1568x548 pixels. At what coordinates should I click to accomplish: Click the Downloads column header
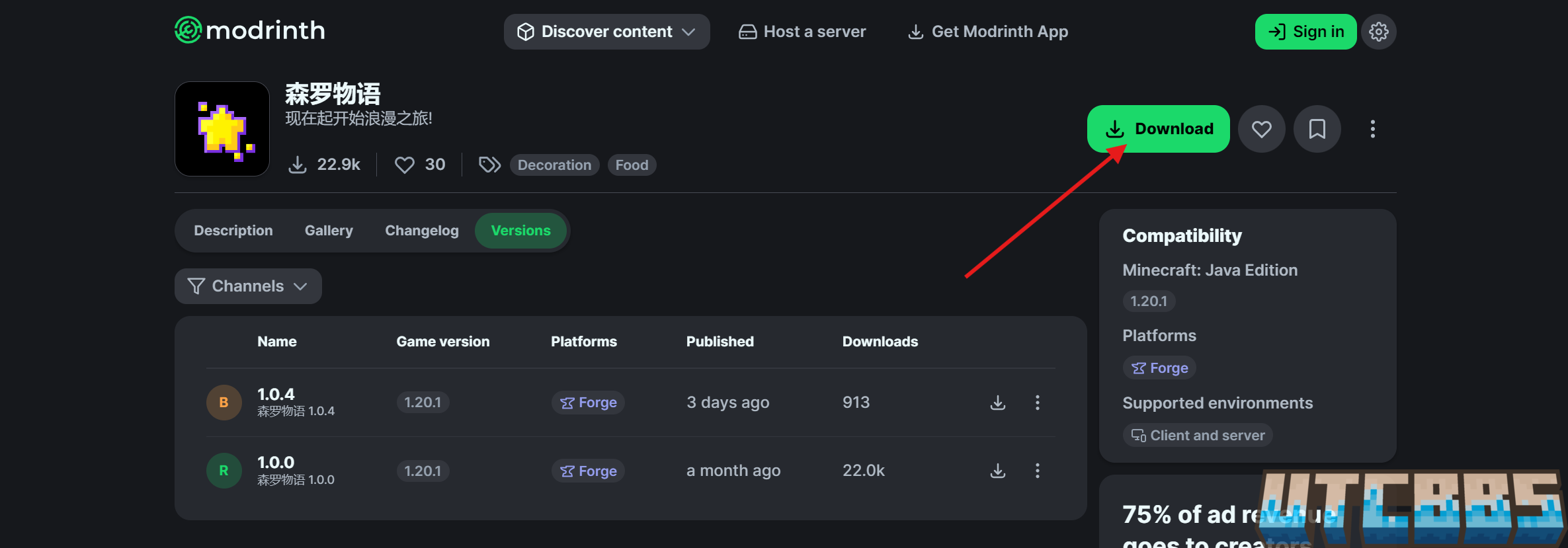point(880,342)
